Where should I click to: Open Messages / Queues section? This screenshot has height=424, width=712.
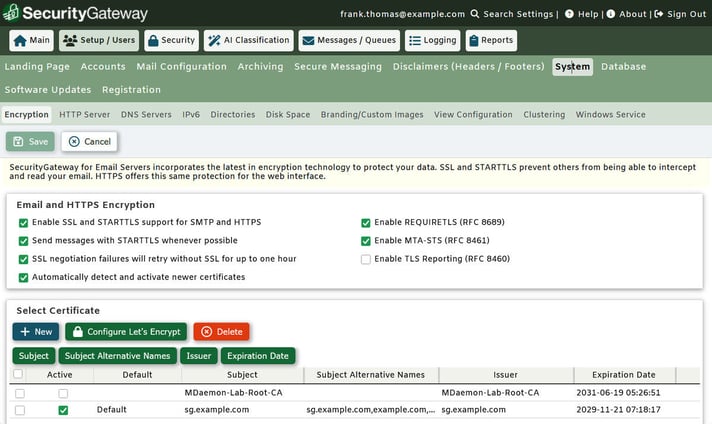[x=349, y=40]
